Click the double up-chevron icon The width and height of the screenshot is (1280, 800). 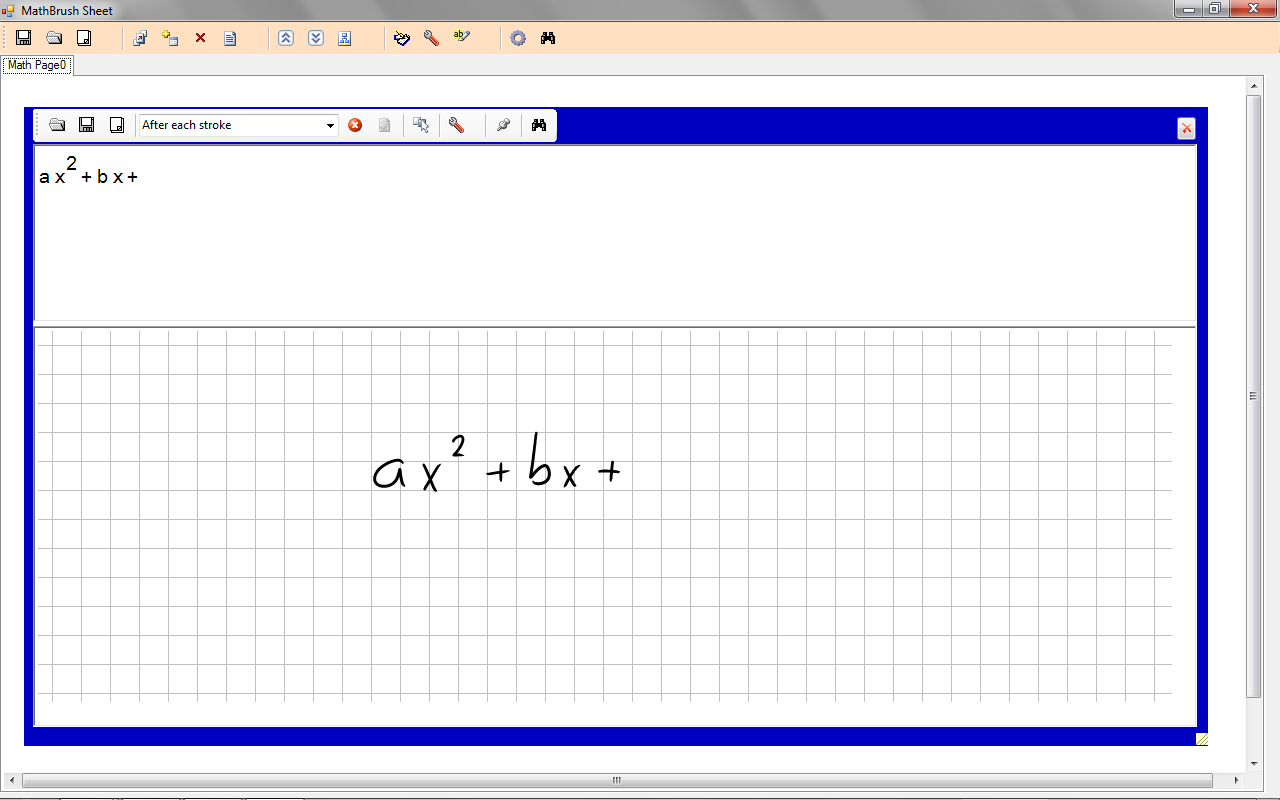(x=286, y=38)
